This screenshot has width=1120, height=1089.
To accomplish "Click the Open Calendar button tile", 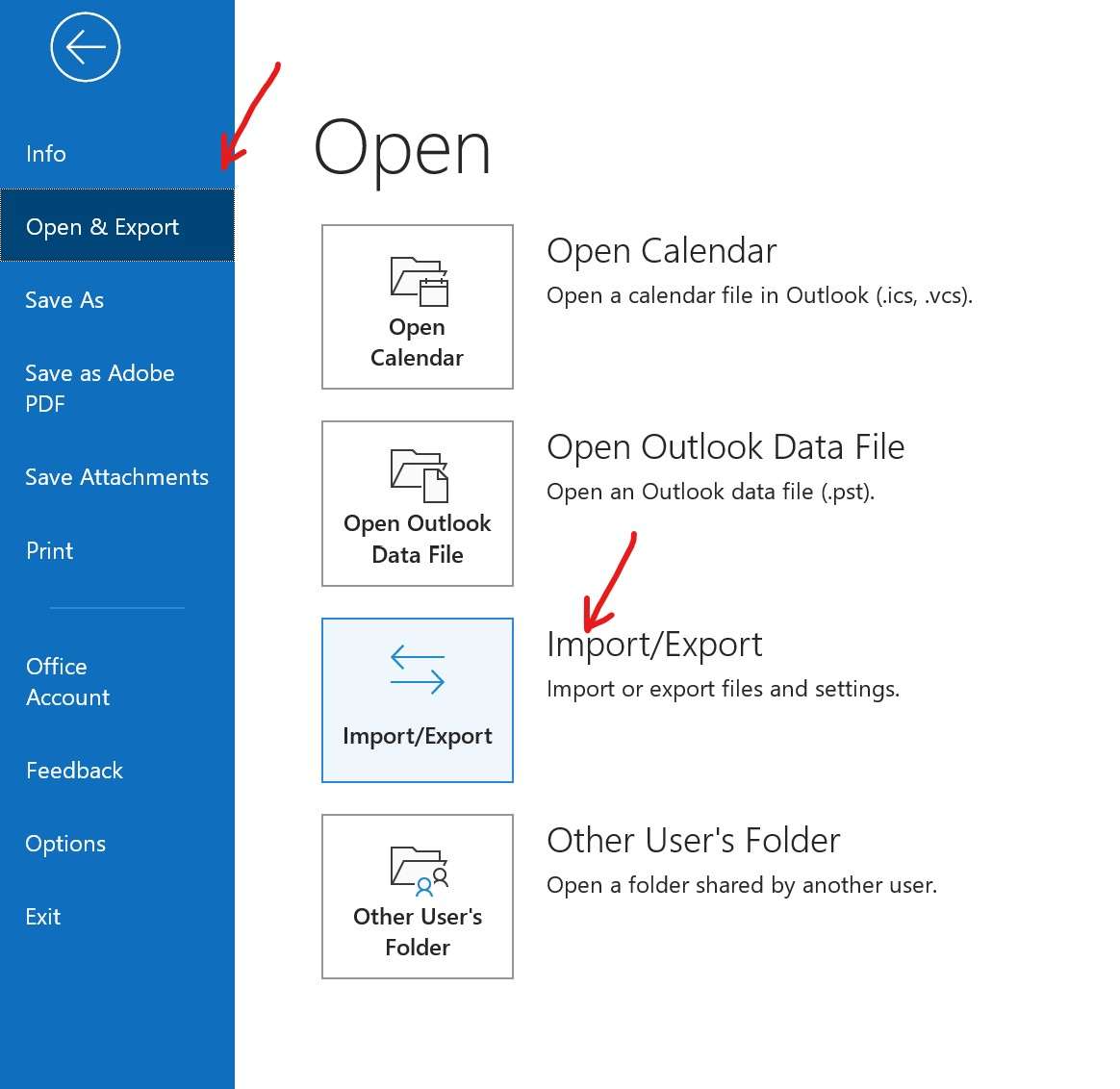I will tap(418, 307).
